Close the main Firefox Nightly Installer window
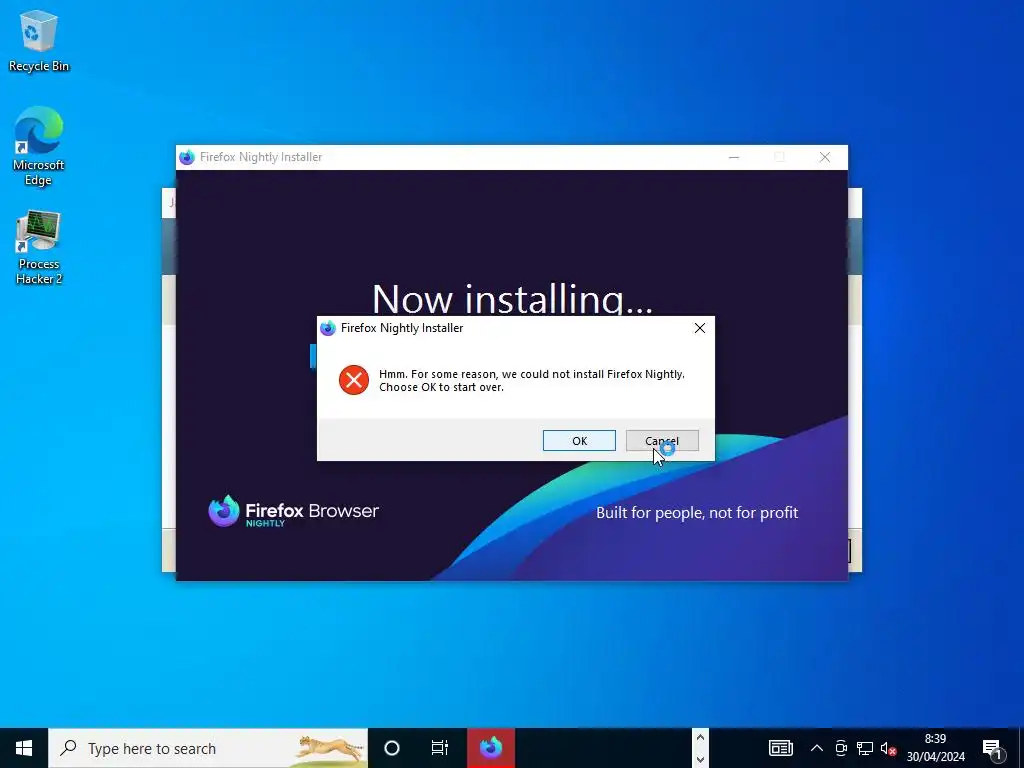Screen dimensions: 1024x768 click(825, 157)
